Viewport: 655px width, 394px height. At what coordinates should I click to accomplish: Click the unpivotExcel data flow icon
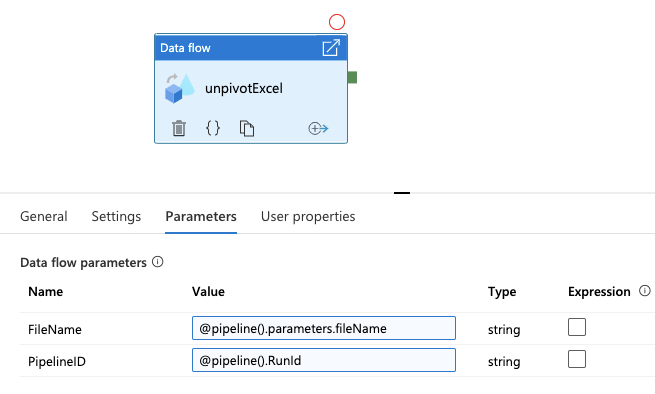coord(180,88)
